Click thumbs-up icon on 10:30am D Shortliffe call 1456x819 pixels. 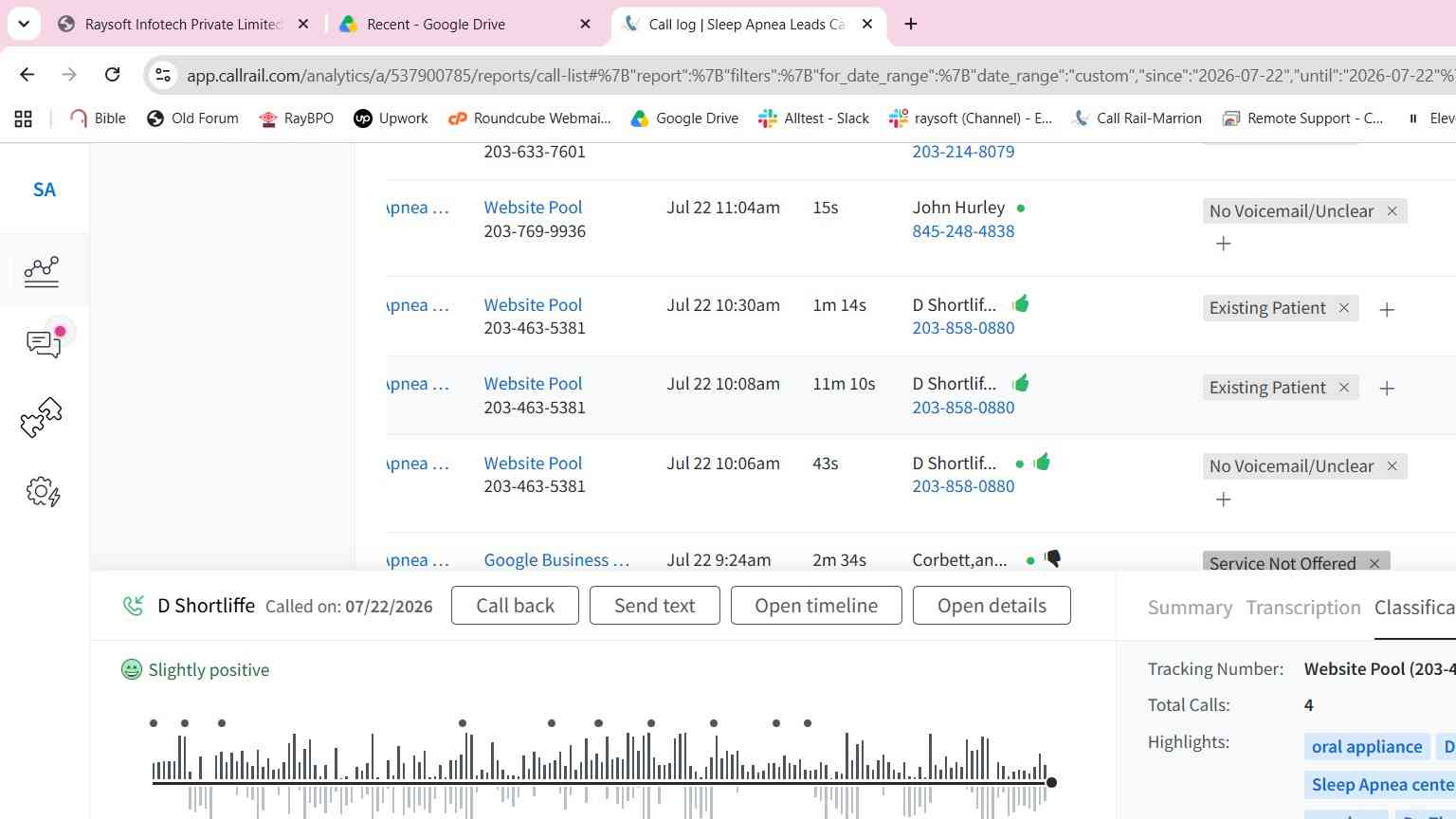click(1021, 304)
